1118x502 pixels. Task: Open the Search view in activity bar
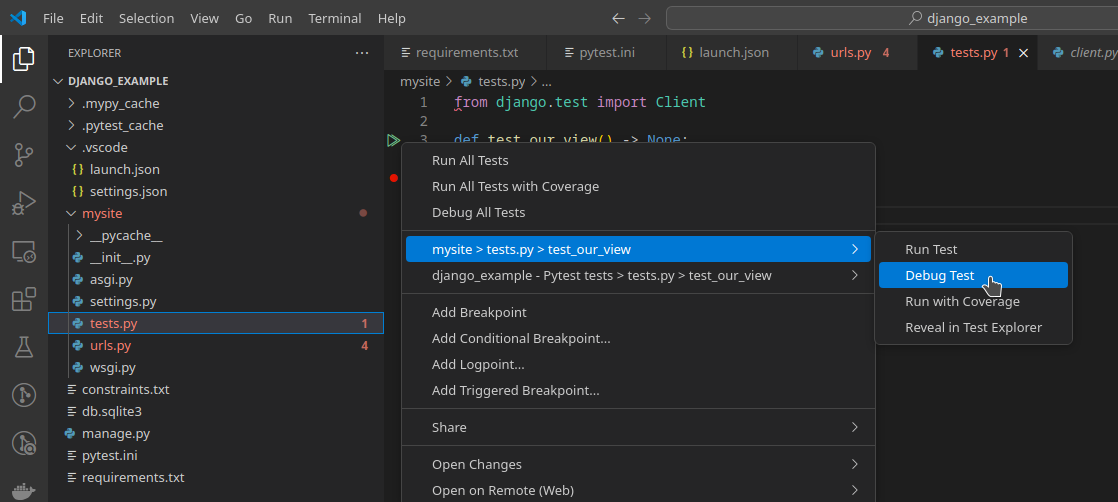click(x=24, y=106)
